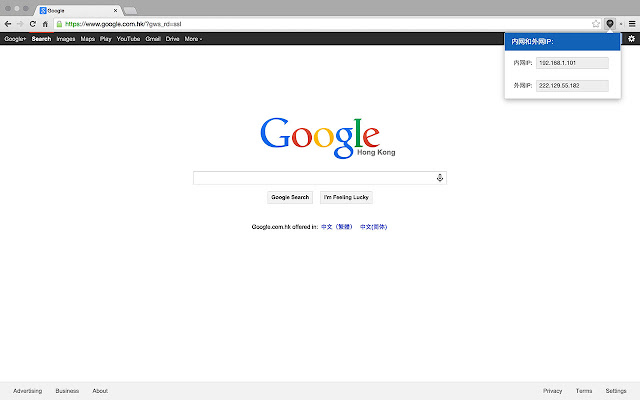Viewport: 640px width, 400px height.
Task: Open Google+ in the top bar
Action: (15, 39)
